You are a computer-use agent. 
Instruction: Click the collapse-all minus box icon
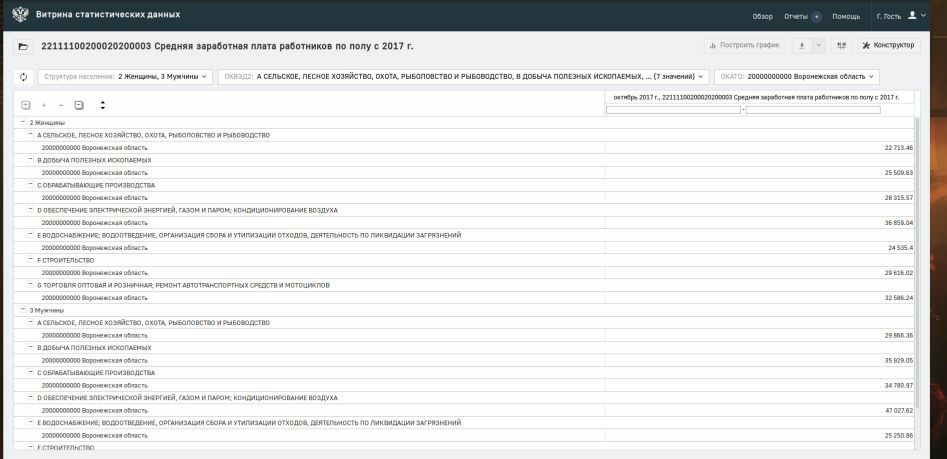(x=79, y=105)
